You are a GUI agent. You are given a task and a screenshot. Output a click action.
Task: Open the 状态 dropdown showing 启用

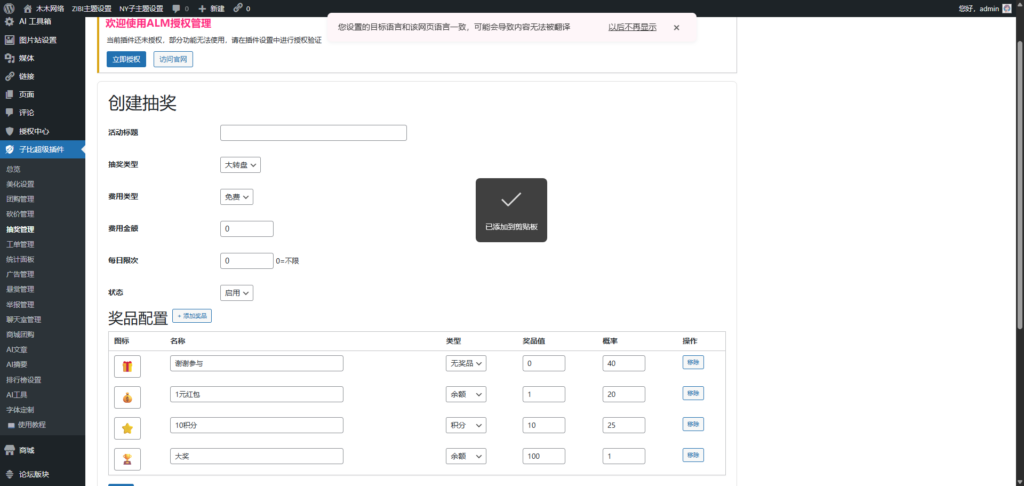coord(236,293)
